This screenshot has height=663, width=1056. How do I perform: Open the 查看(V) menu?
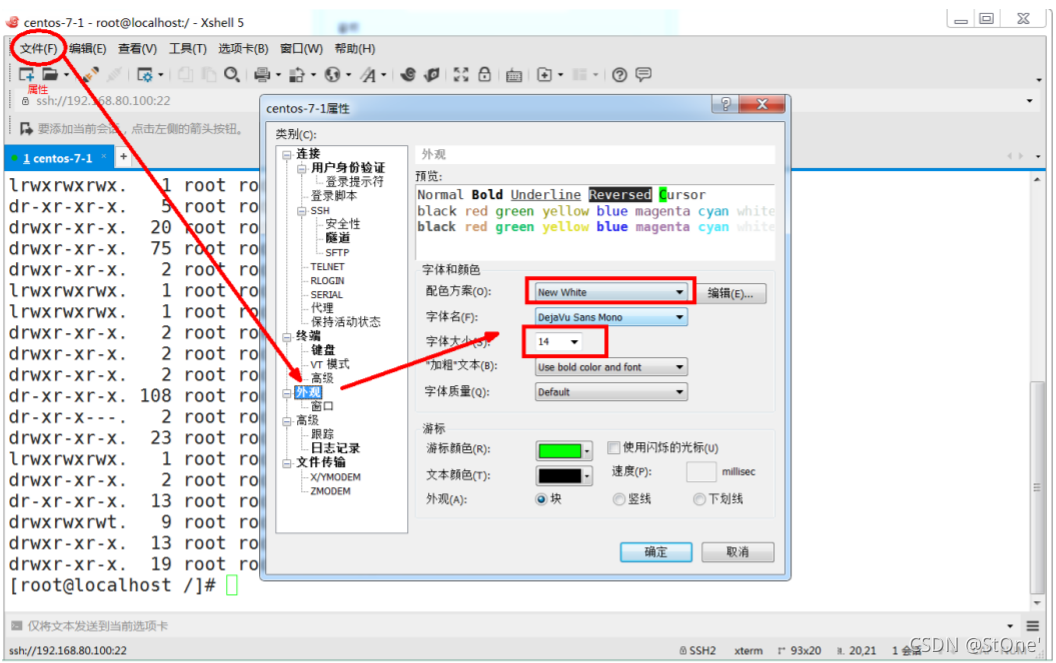pyautogui.click(x=137, y=49)
